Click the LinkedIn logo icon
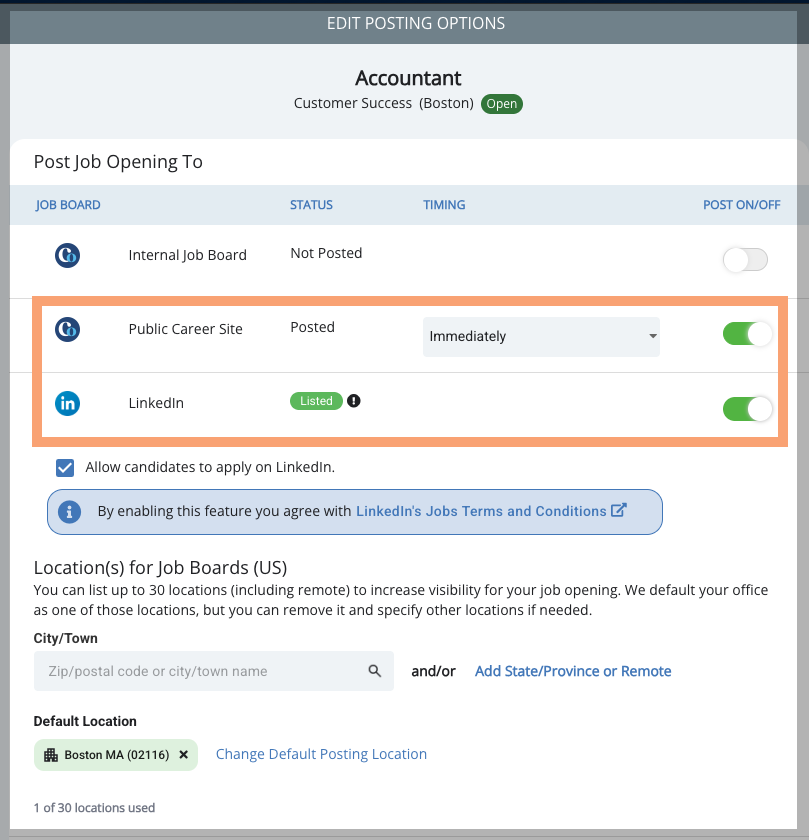 [x=68, y=403]
